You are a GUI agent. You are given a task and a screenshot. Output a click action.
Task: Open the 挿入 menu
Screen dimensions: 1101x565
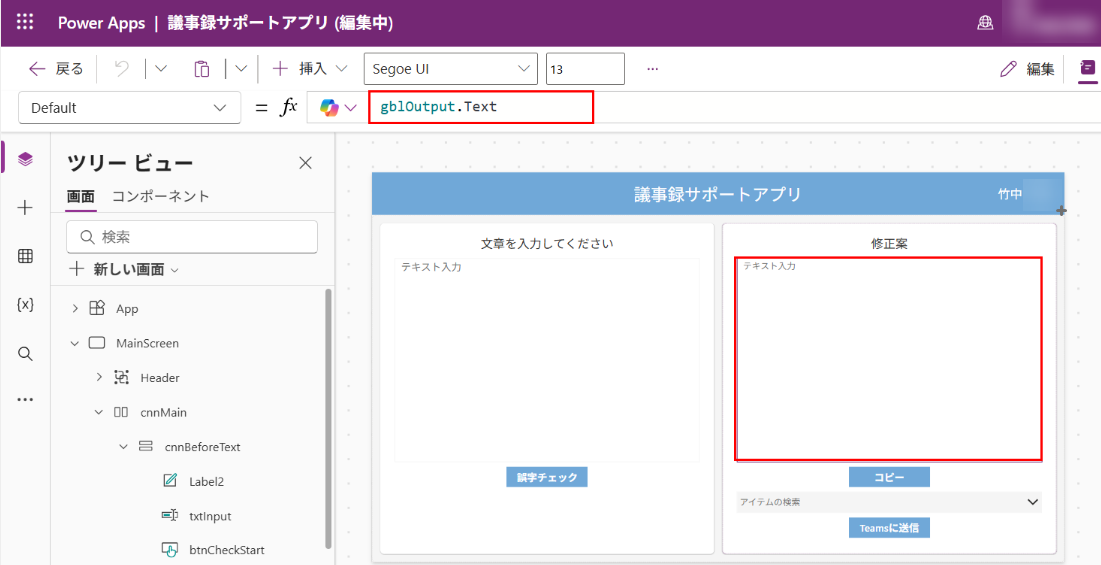point(311,69)
